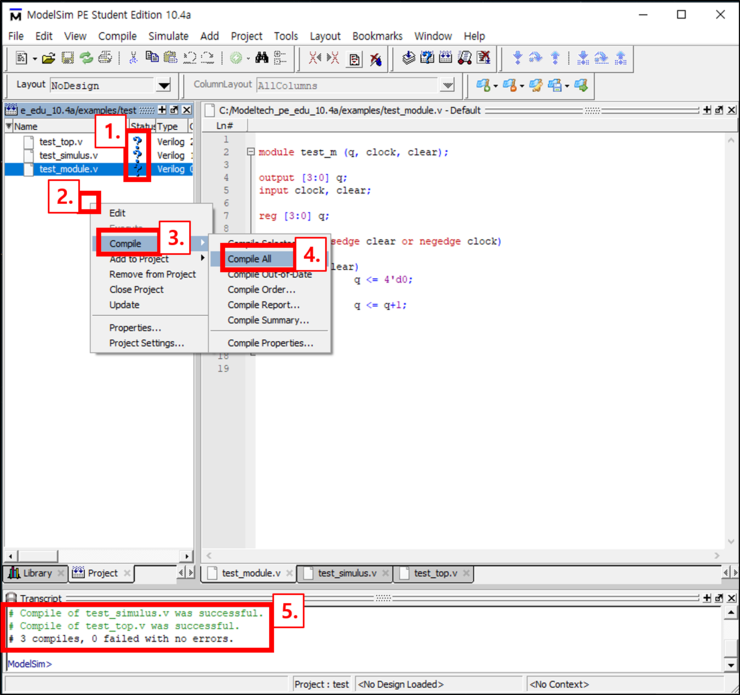Open the dropdown arrow next to the fourth second-row icon

point(567,86)
